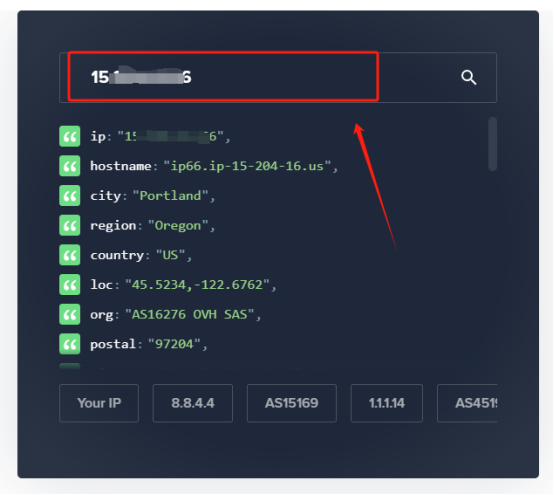Select the partially visible AS451 button
Image resolution: width=554 pixels, height=495 pixels.
467,403
